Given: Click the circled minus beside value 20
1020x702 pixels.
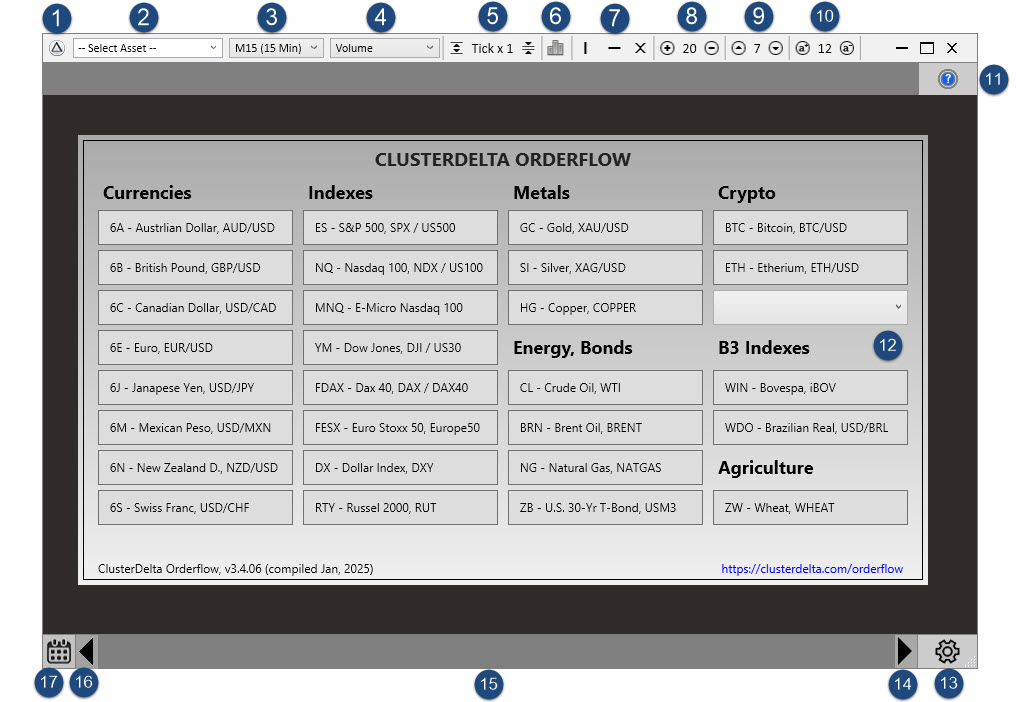Looking at the screenshot, I should click(x=712, y=48).
